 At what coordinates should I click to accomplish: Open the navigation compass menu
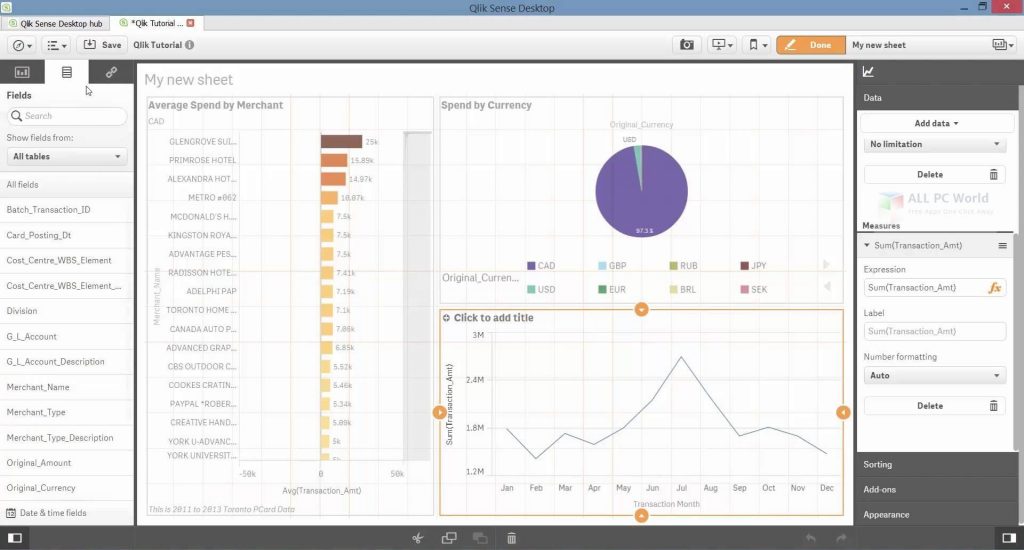tap(23, 45)
